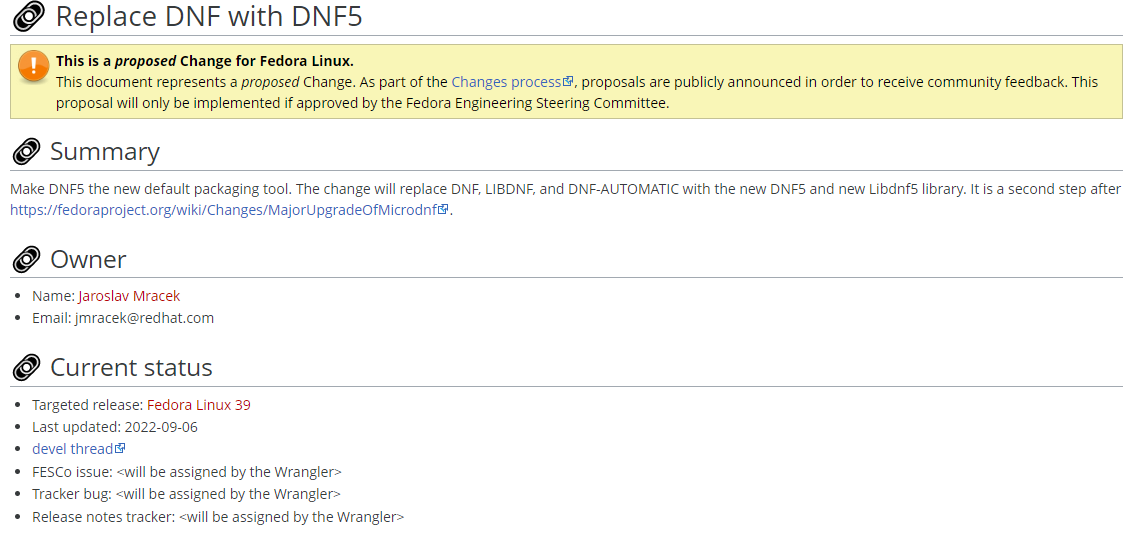1138x534 pixels.
Task: Click the jmracek@redhat.com email address
Action: coord(144,318)
